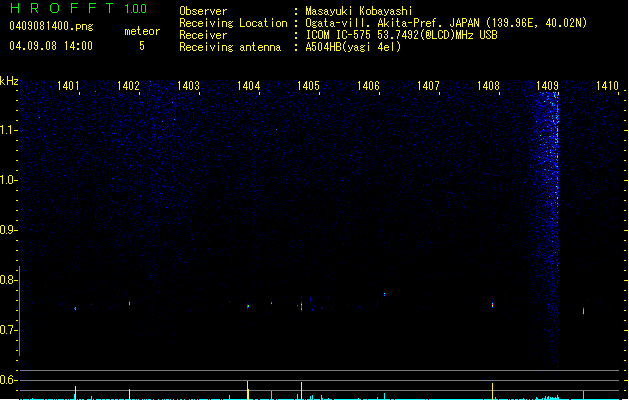The image size is (629, 400).
Task: Click the HROFFT 1.0.0 title text
Action: tap(78, 8)
